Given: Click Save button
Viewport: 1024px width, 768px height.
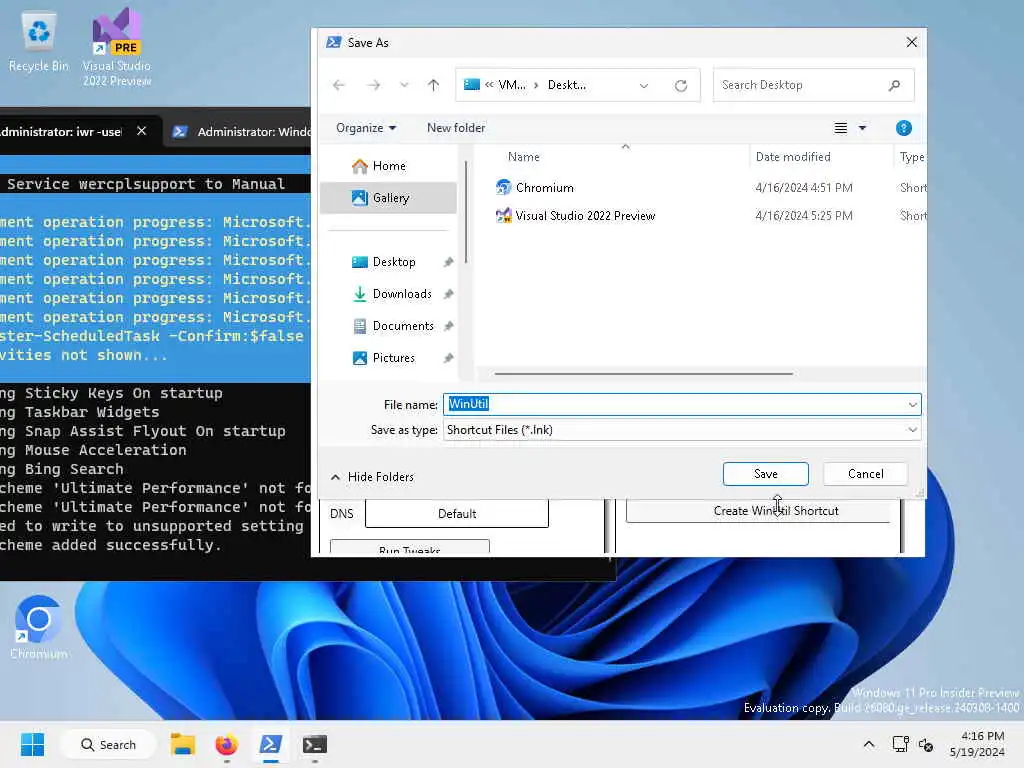Looking at the screenshot, I should point(765,474).
